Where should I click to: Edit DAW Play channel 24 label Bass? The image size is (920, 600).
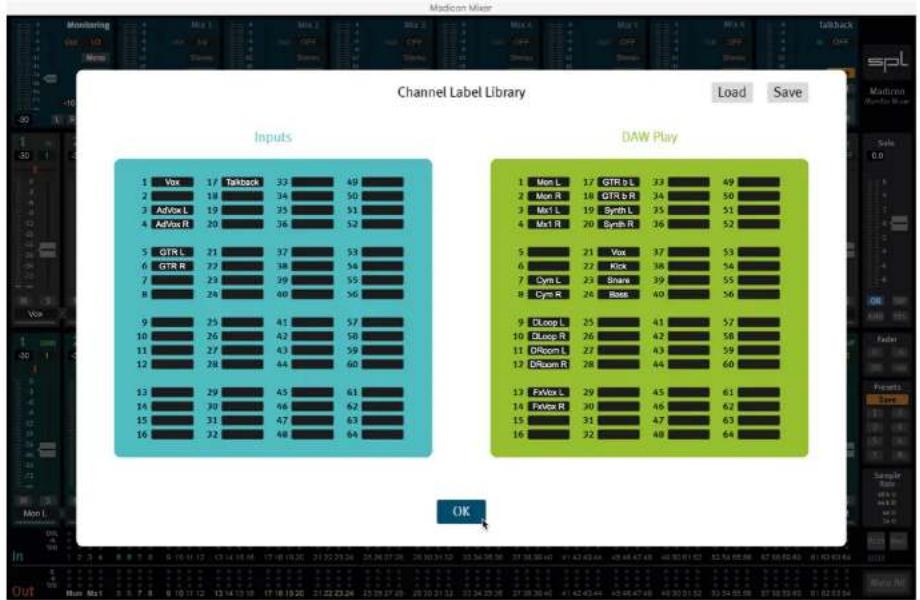pos(618,294)
